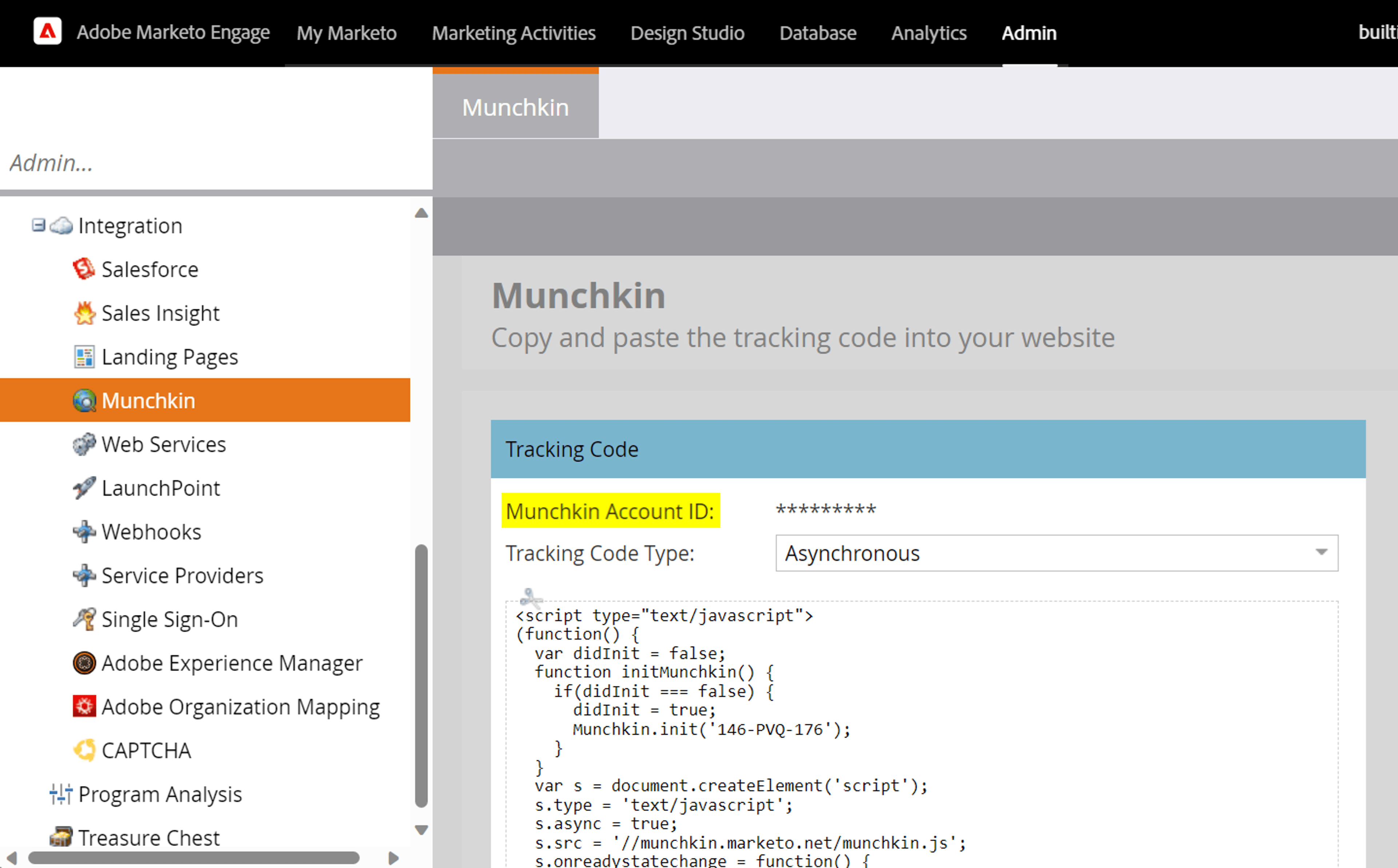Click the LaunchPoint rocket icon
Screen dimensions: 1398x868
click(x=84, y=488)
